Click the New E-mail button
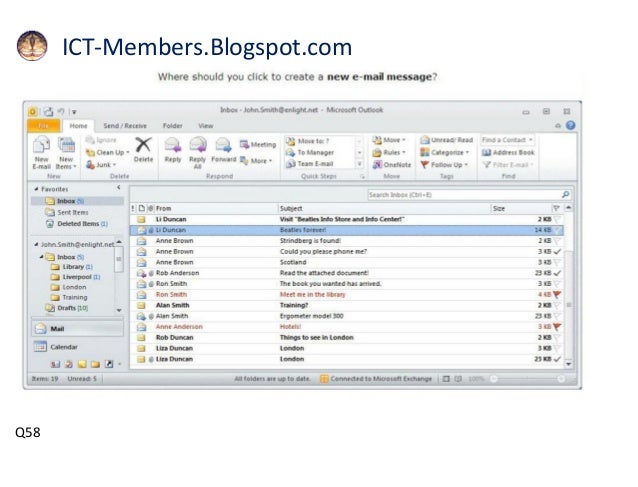 coord(41,153)
